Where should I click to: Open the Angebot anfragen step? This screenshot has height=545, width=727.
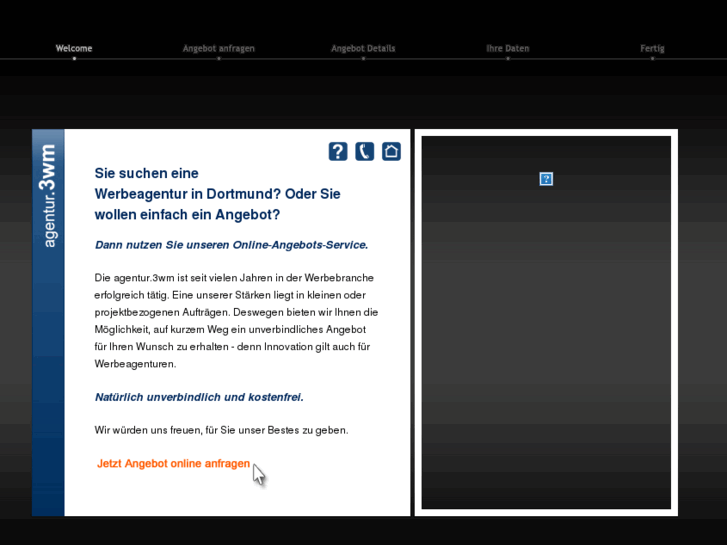click(x=219, y=48)
